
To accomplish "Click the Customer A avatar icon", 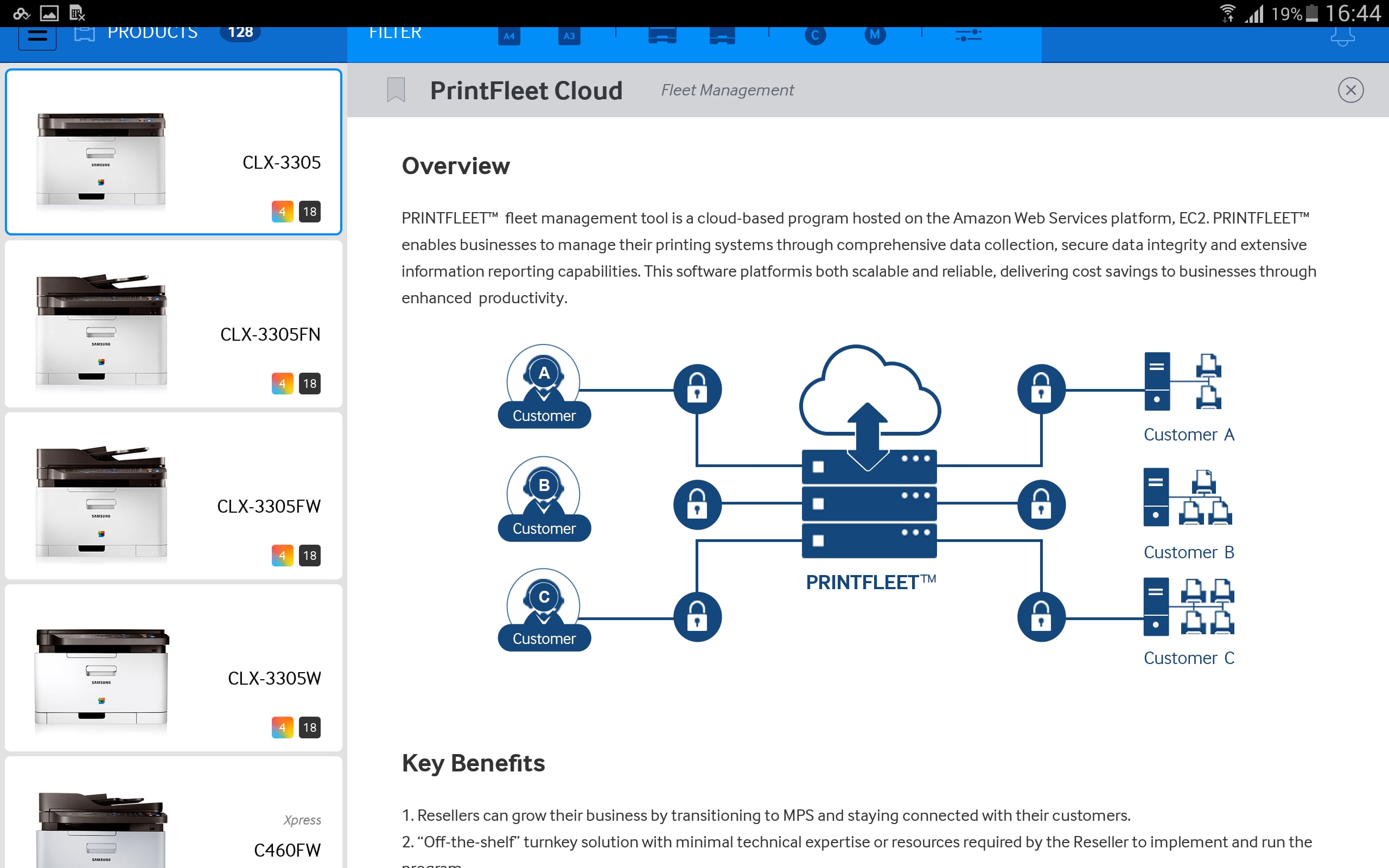I will [x=544, y=386].
